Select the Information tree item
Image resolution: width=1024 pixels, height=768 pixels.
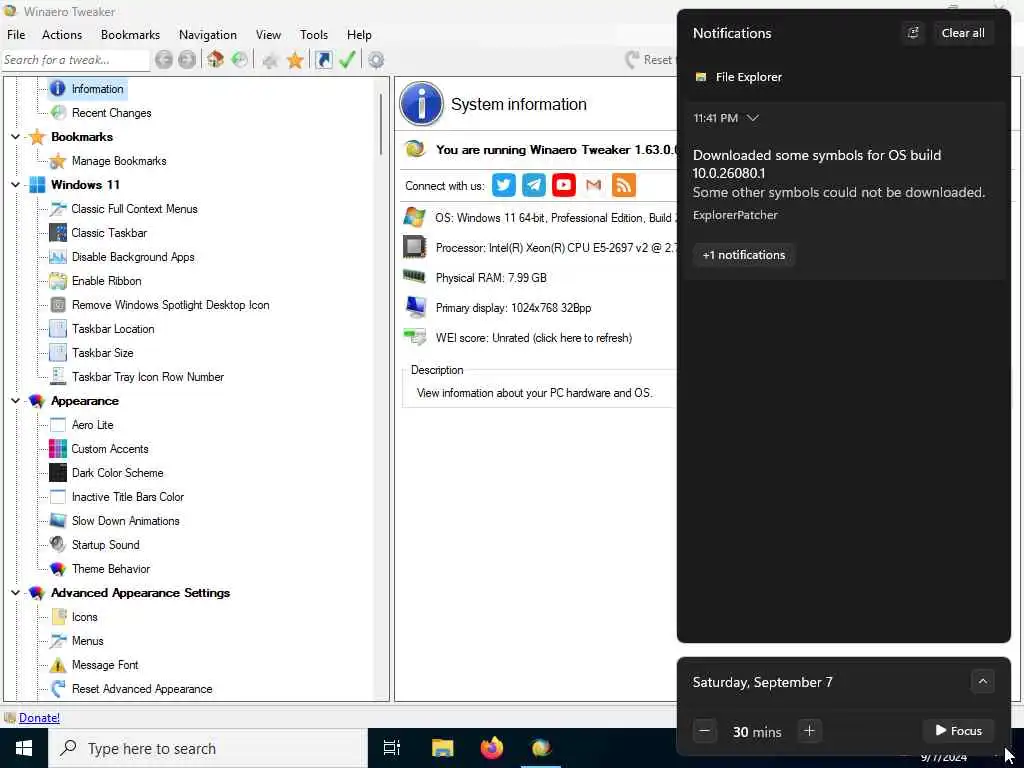pyautogui.click(x=97, y=89)
